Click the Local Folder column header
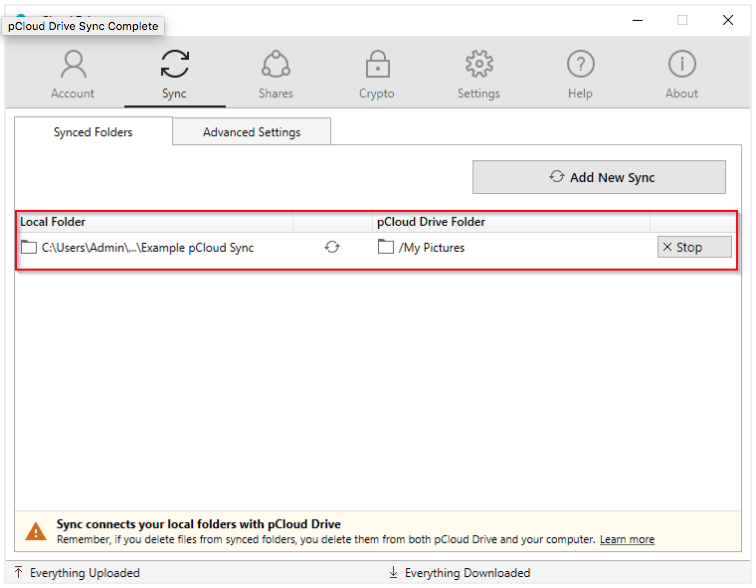756x588 pixels. point(155,222)
